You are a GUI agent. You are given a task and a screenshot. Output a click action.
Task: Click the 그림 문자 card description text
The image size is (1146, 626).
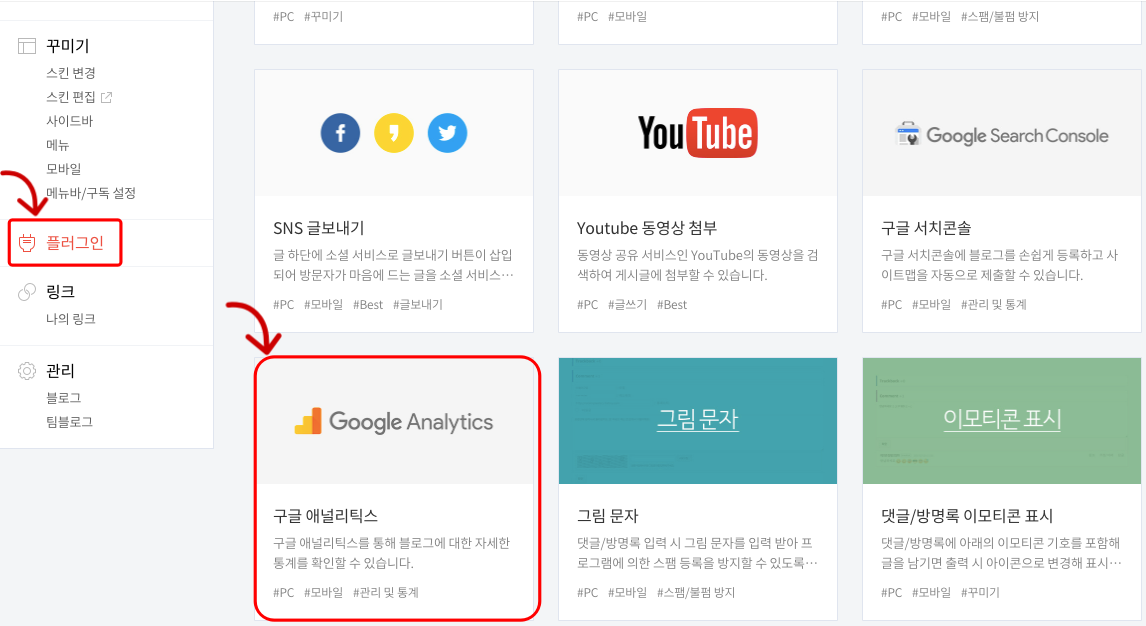click(697, 553)
